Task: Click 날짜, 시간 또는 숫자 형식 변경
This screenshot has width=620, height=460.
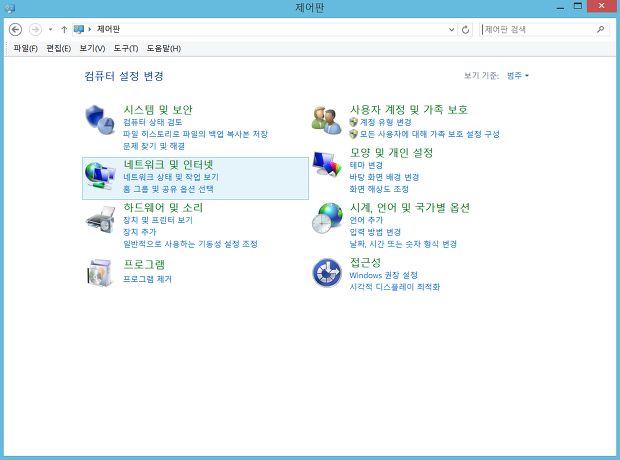Action: [403, 244]
